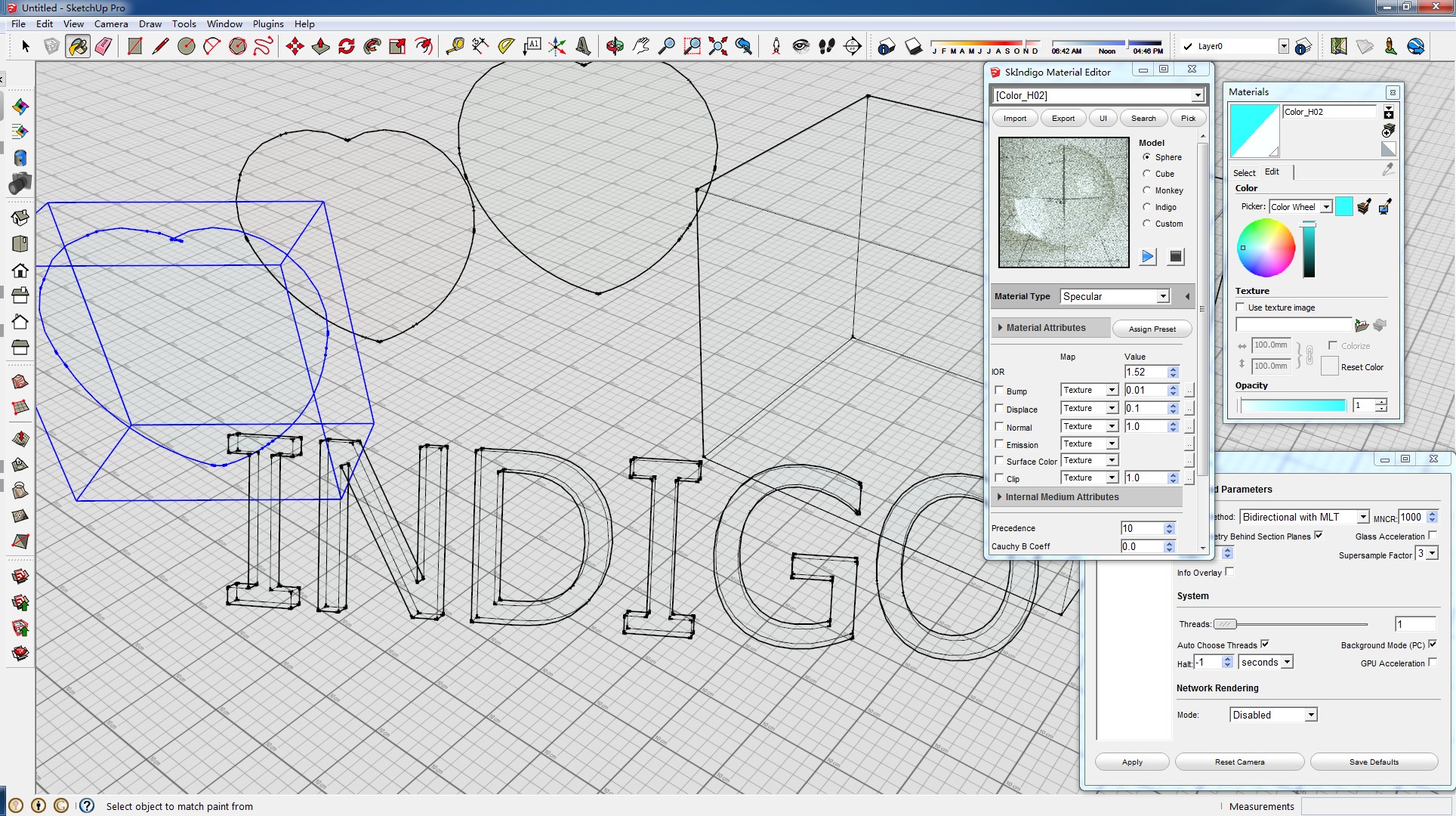This screenshot has height=816, width=1456.
Task: Click the cyan Opacity slider
Action: pos(1293,406)
